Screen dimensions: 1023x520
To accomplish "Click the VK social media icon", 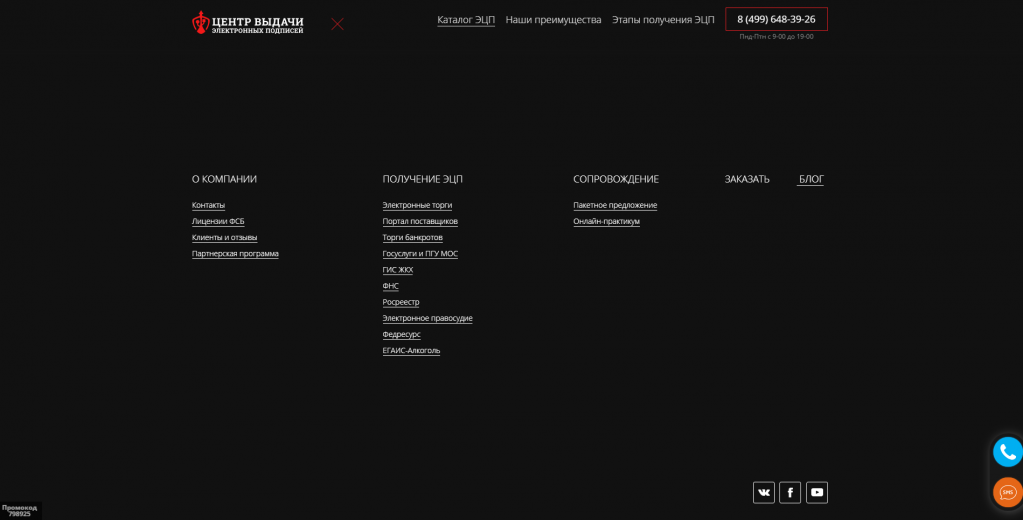I will (x=764, y=492).
